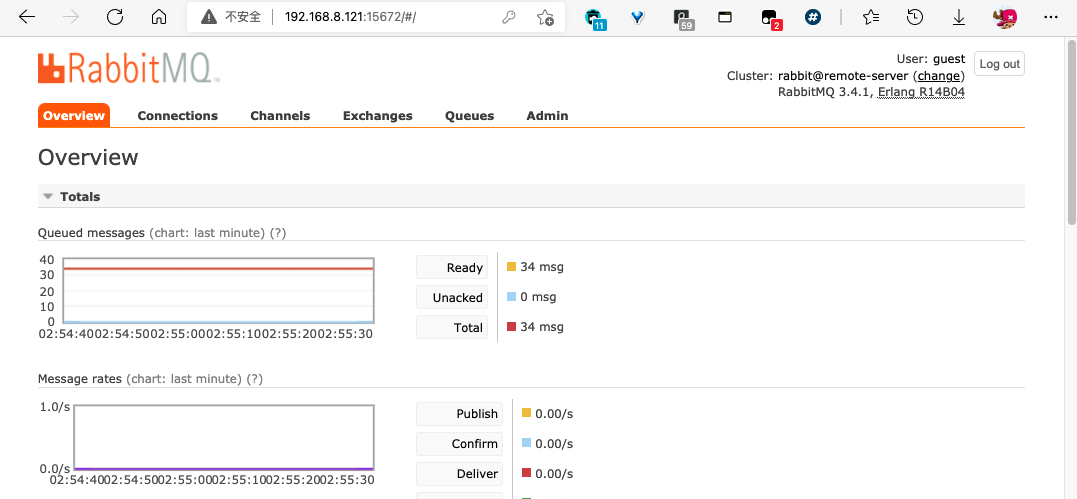Open the Admin tab
The height and width of the screenshot is (499, 1077).
point(547,115)
